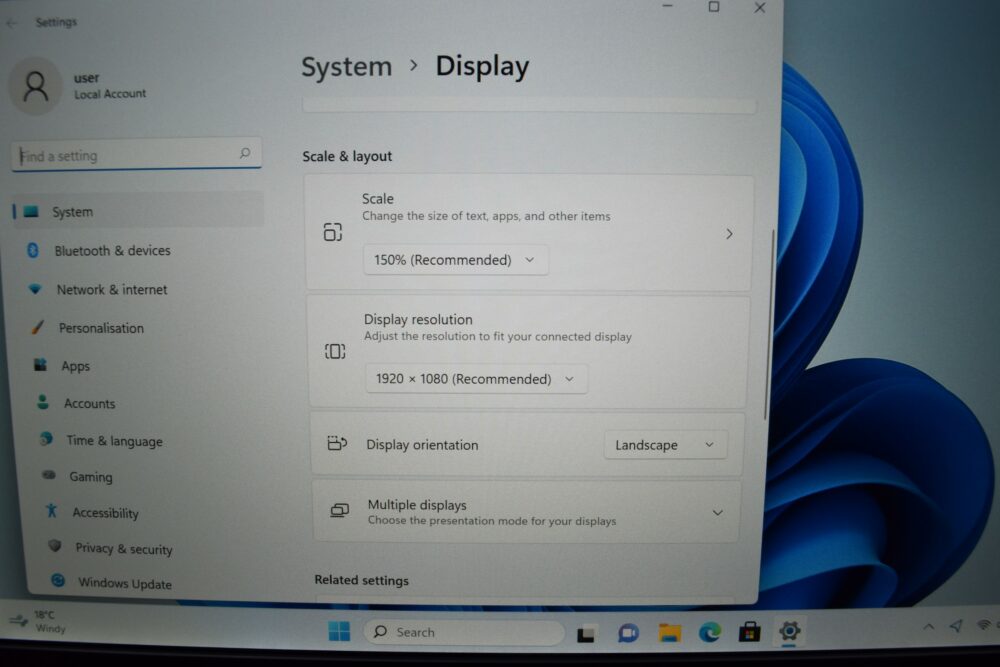Click the Scale setting icon

(x=332, y=232)
